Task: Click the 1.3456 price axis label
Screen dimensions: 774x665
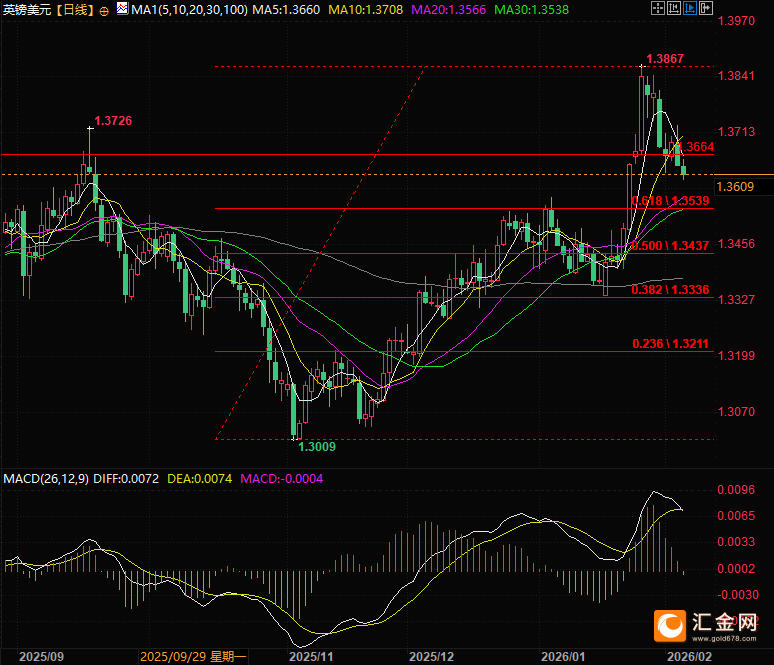Action: coord(736,243)
